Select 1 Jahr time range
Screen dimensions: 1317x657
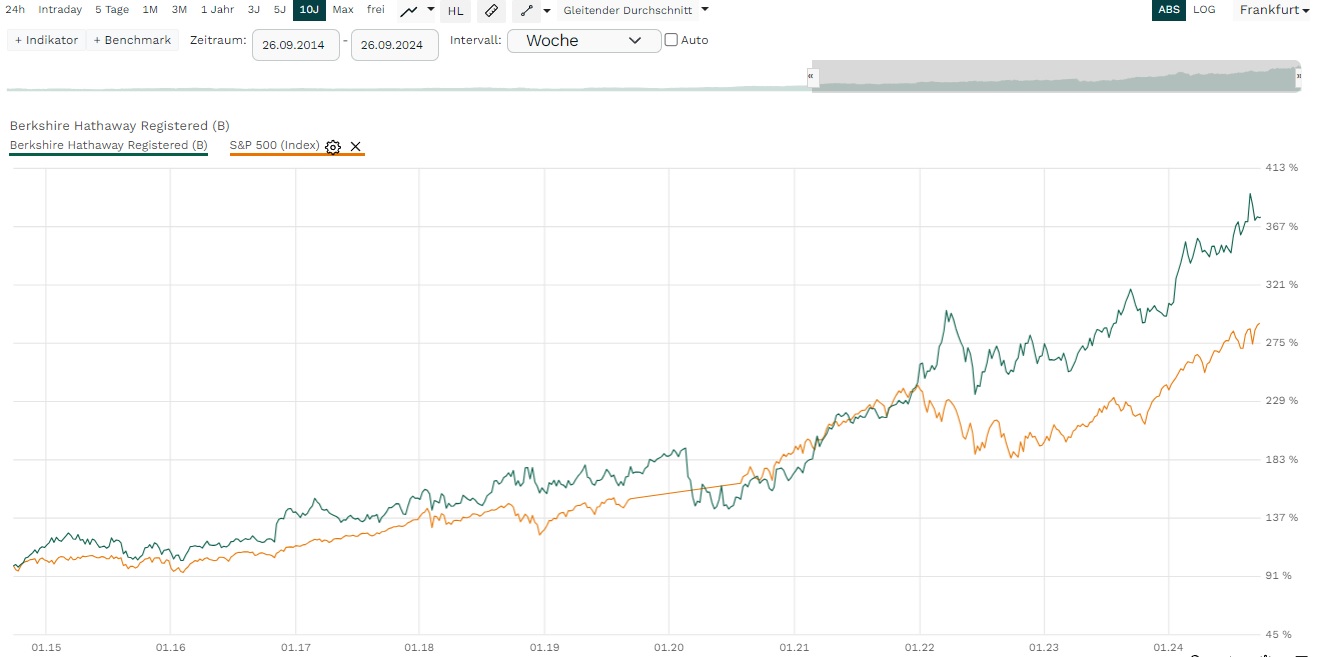click(217, 10)
